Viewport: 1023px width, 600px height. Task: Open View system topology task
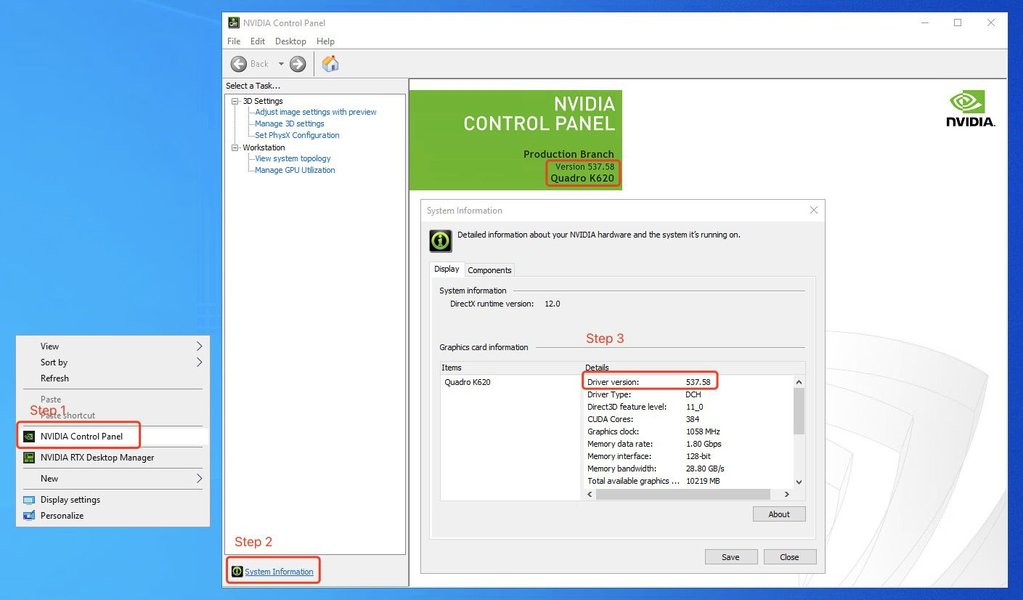pos(293,158)
